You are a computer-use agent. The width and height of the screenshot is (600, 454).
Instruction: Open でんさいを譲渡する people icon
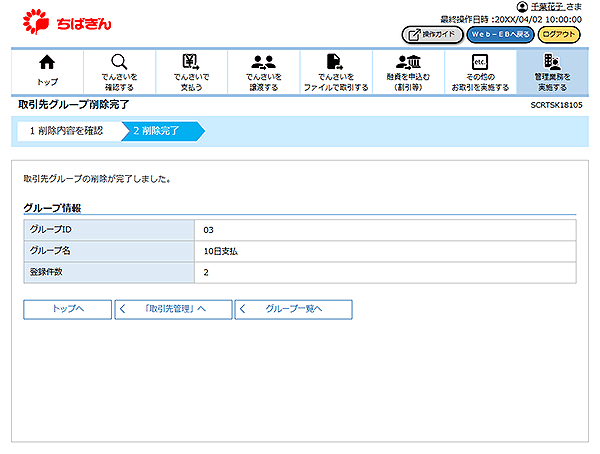pyautogui.click(x=263, y=62)
